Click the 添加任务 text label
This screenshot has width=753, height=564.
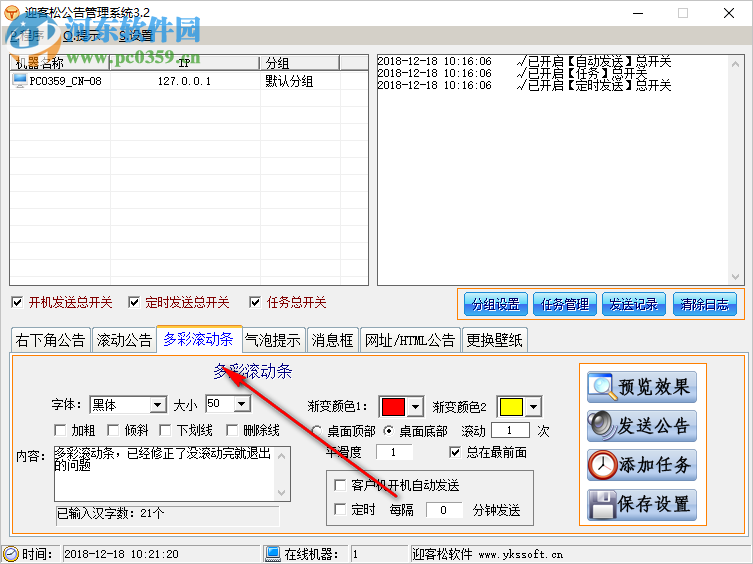pos(654,465)
